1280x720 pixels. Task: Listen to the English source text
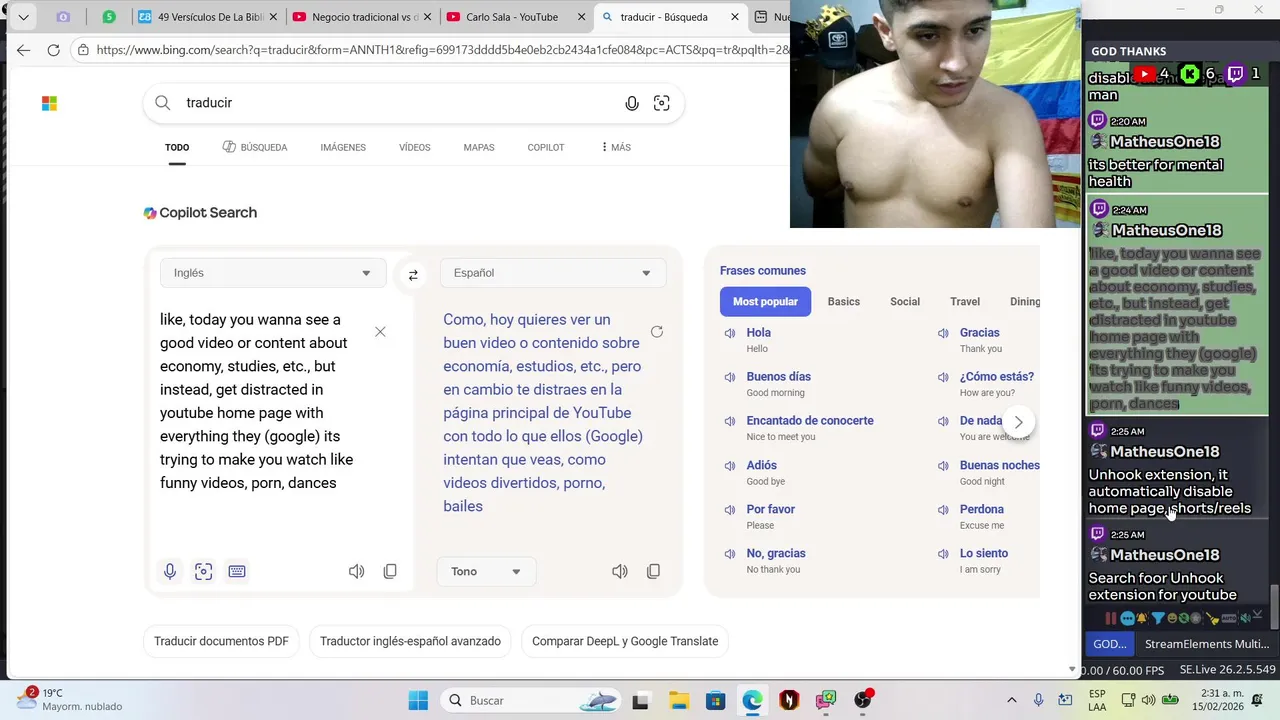point(356,571)
